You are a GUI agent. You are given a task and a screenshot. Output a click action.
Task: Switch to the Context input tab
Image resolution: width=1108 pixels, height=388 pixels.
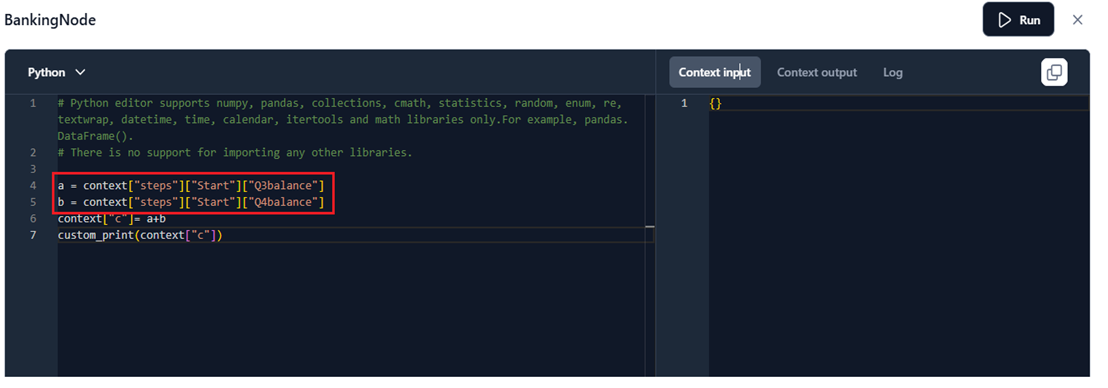714,72
